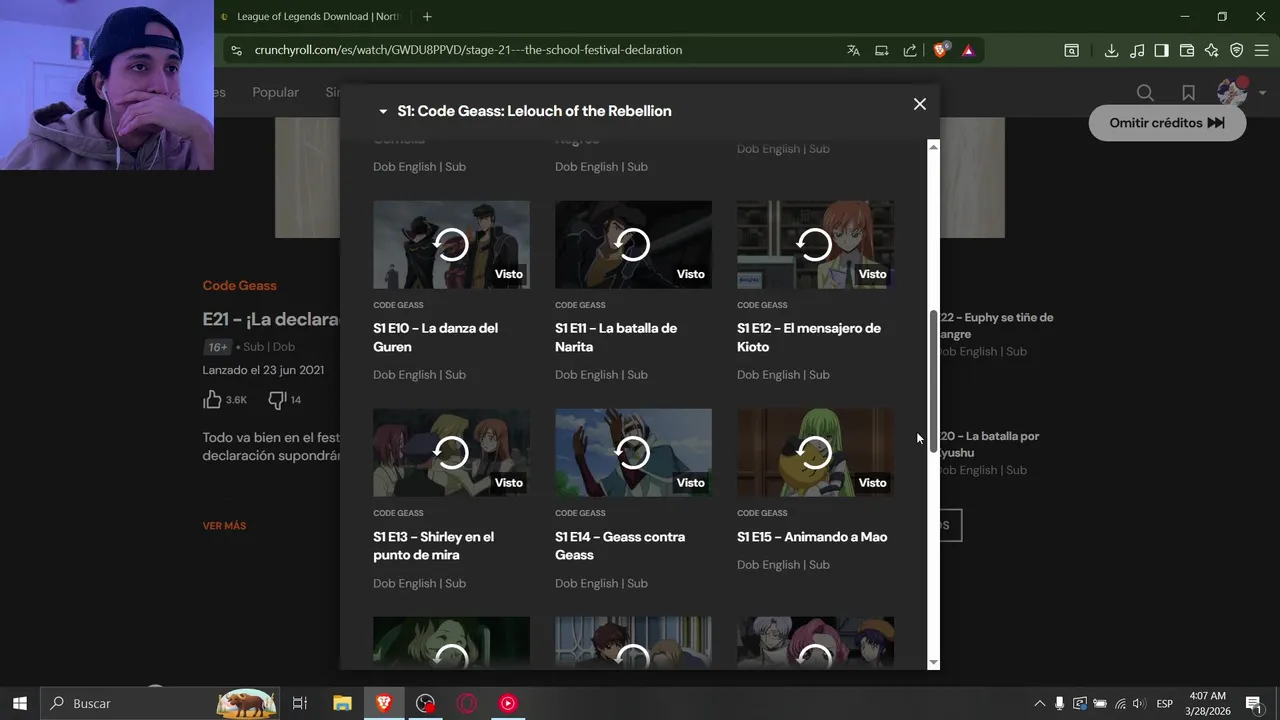Dislike the episode with thumbs down
The height and width of the screenshot is (720, 1280).
point(277,400)
